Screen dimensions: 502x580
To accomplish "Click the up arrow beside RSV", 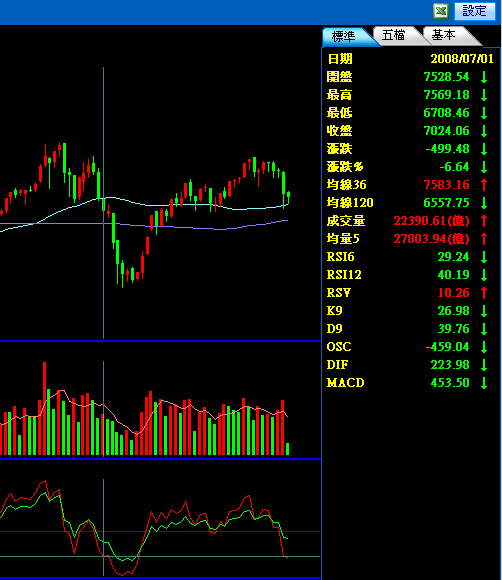I will pyautogui.click(x=484, y=293).
